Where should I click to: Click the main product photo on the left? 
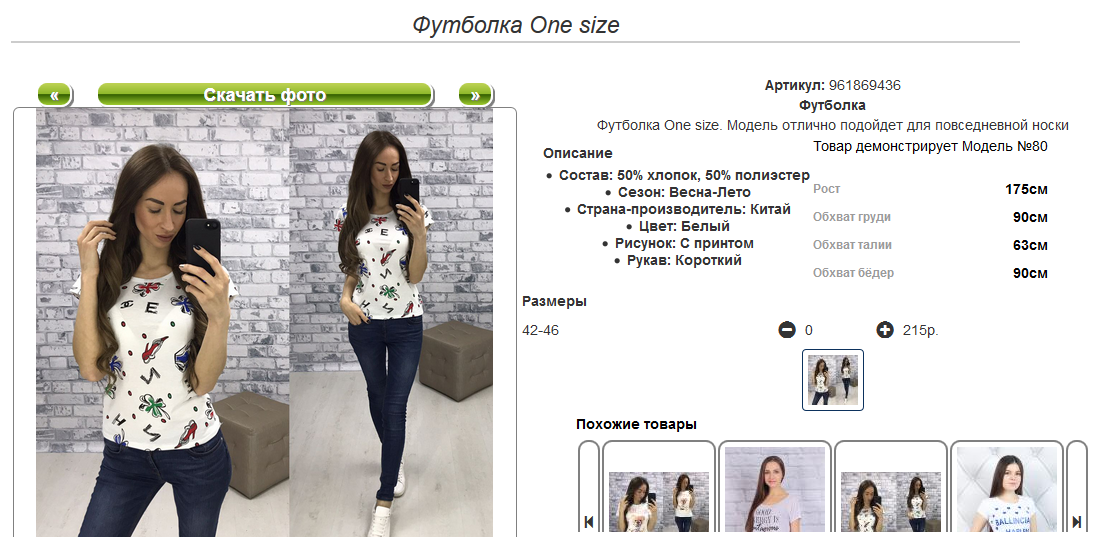163,323
